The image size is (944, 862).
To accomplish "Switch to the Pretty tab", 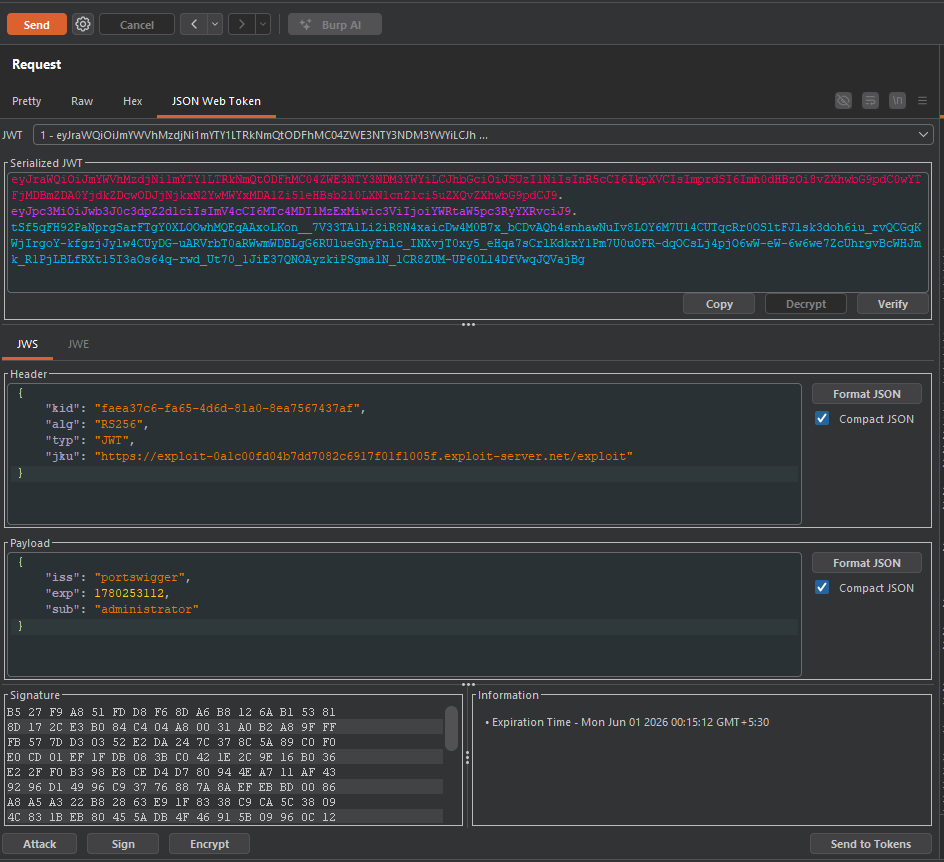I will click(26, 101).
